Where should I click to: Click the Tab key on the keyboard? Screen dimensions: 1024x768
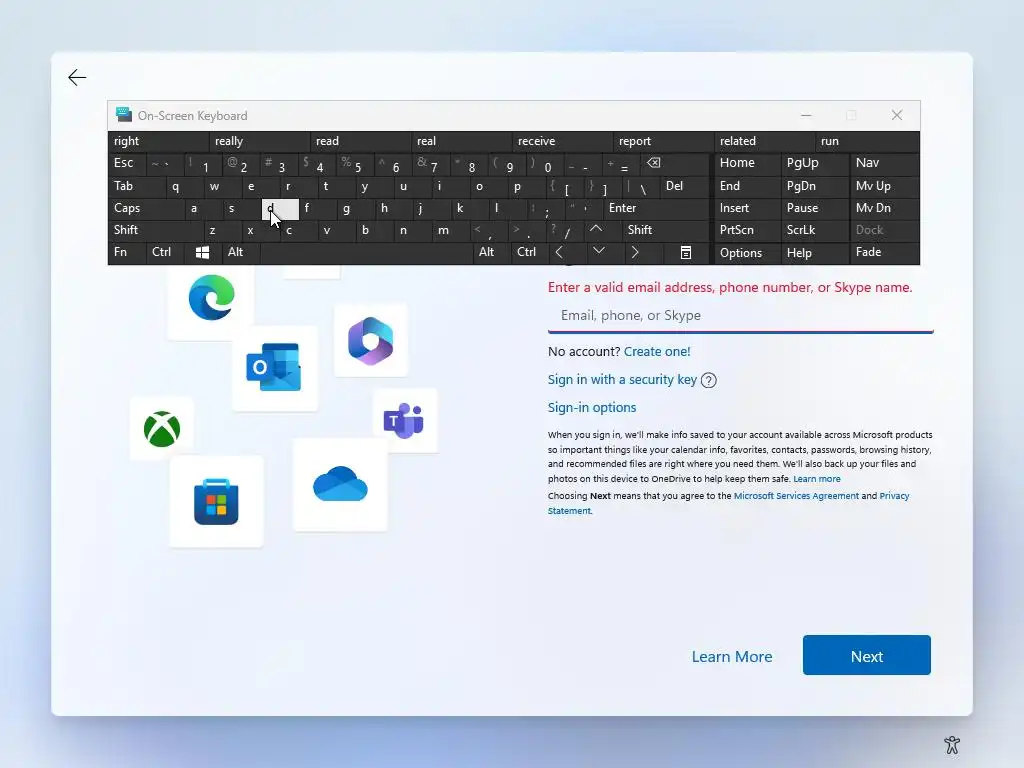tap(136, 186)
